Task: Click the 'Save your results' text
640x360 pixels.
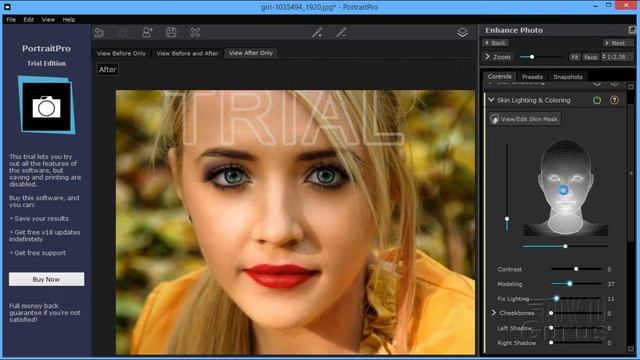Action: (42, 218)
